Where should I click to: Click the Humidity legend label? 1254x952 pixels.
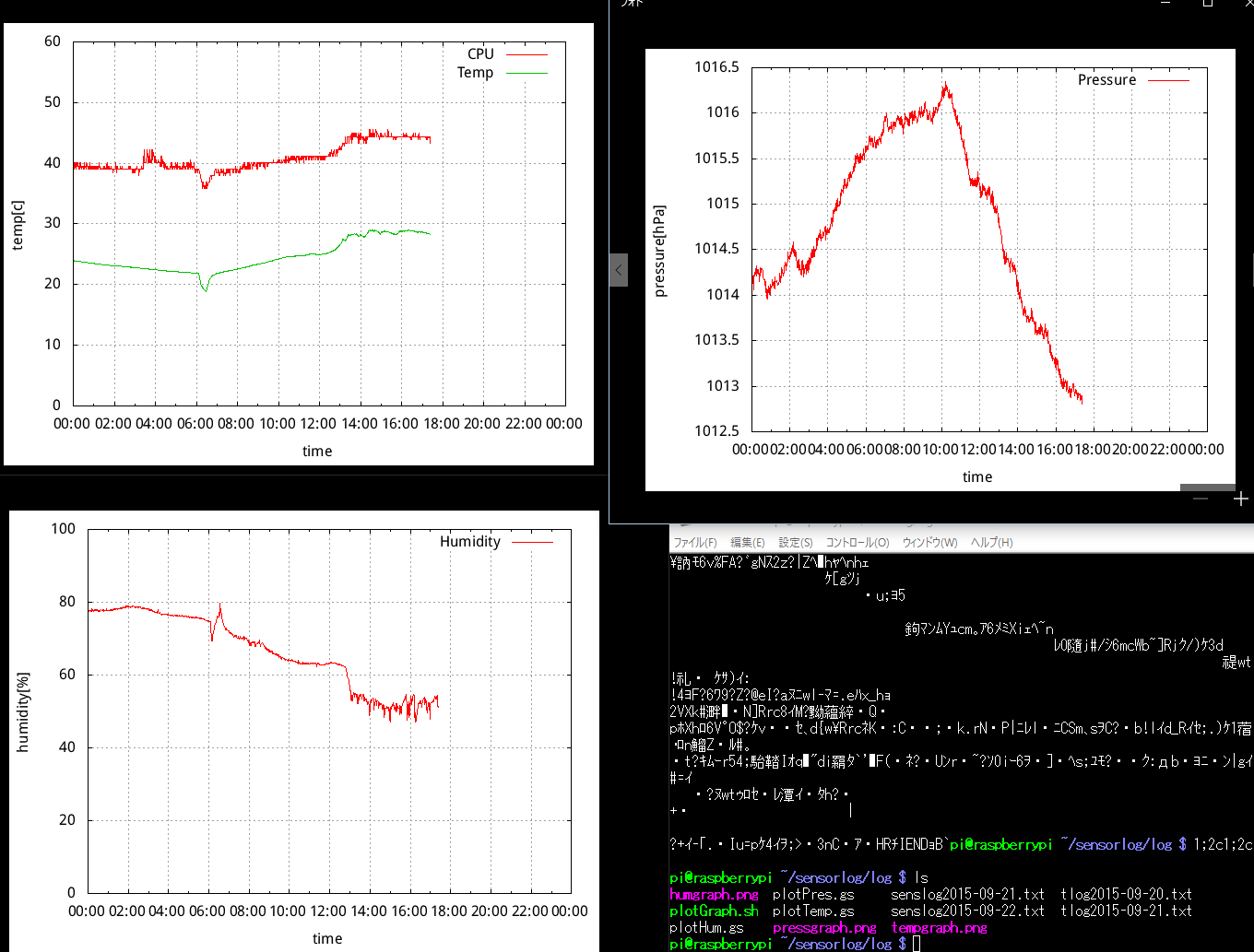[470, 542]
